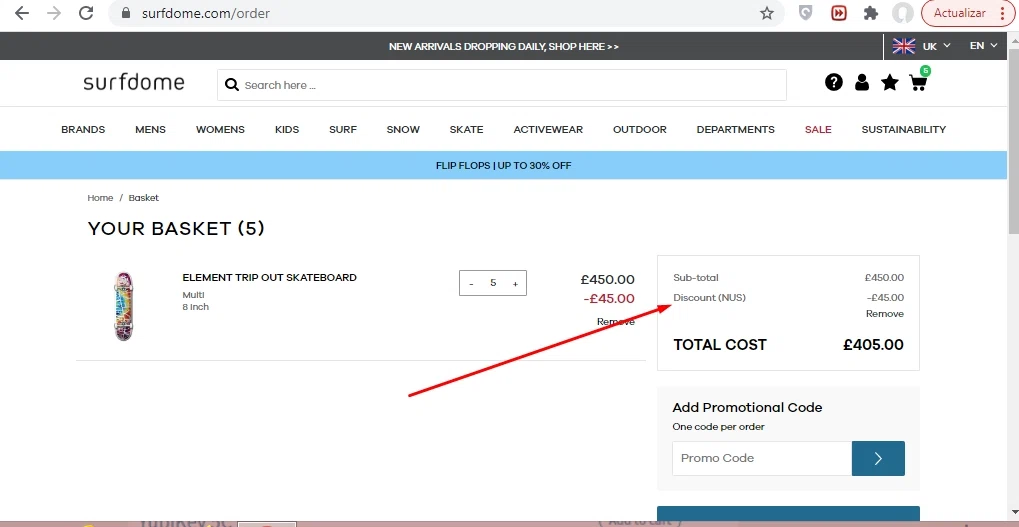The image size is (1019, 527).
Task: Increase skateboard quantity with plus
Action: pos(515,283)
